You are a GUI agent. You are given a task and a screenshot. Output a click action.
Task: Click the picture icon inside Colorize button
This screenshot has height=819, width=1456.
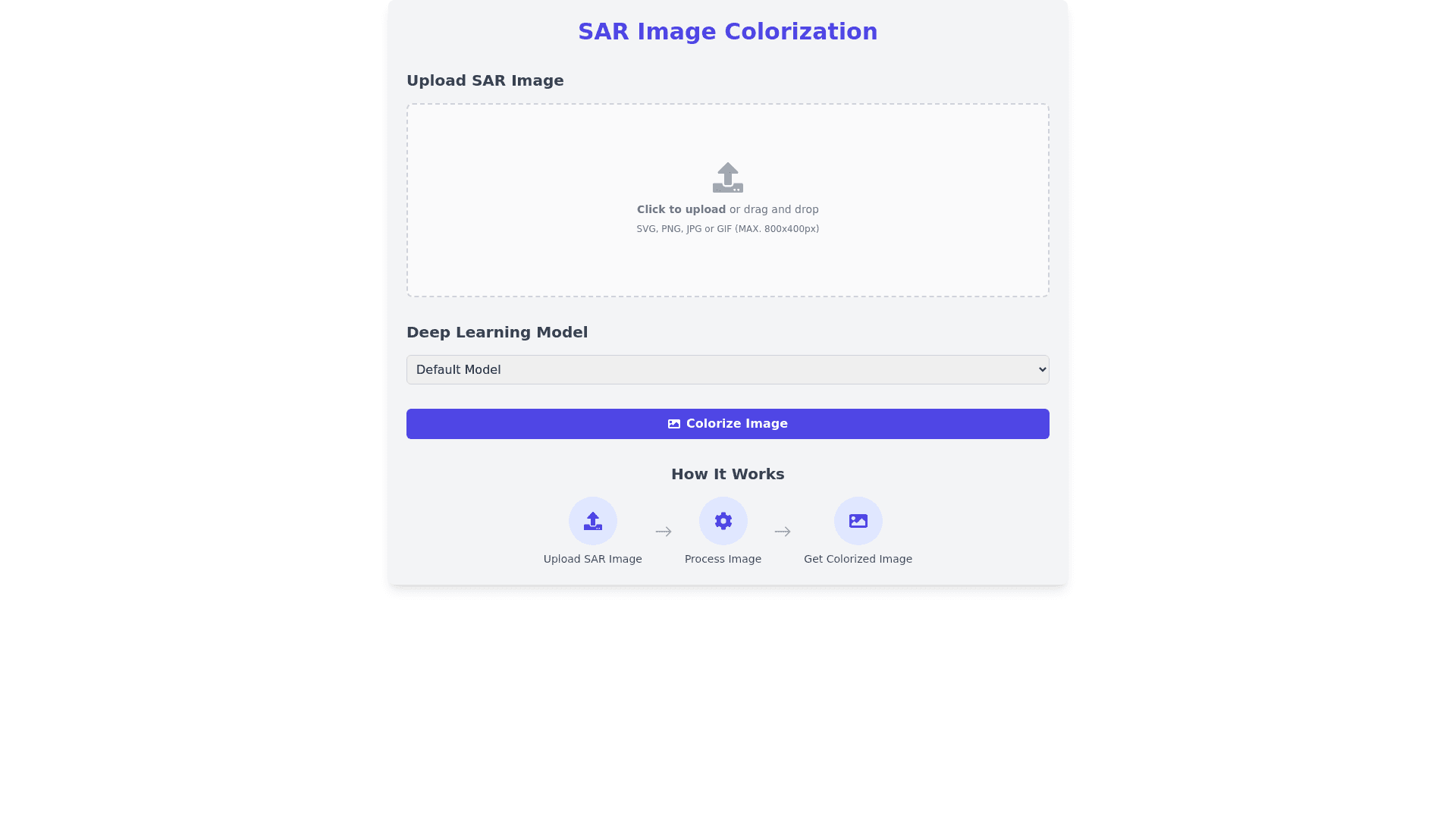673,424
